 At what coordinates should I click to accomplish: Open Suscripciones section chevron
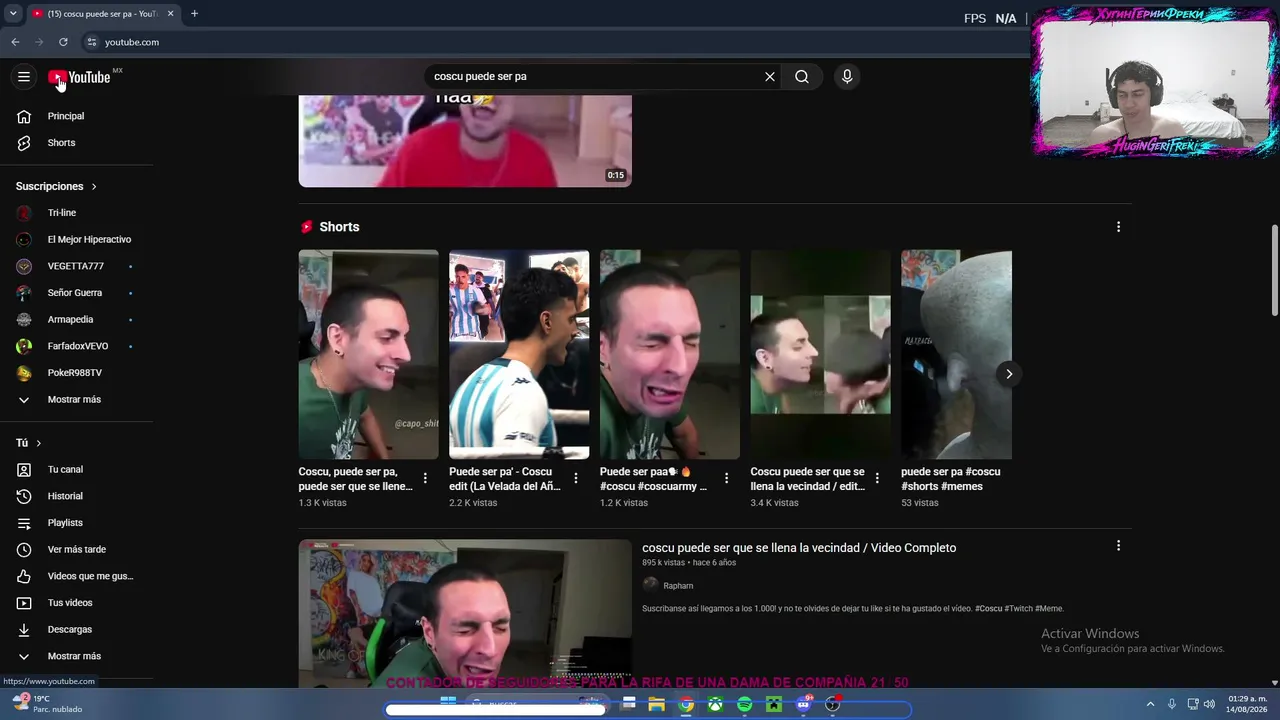[94, 186]
